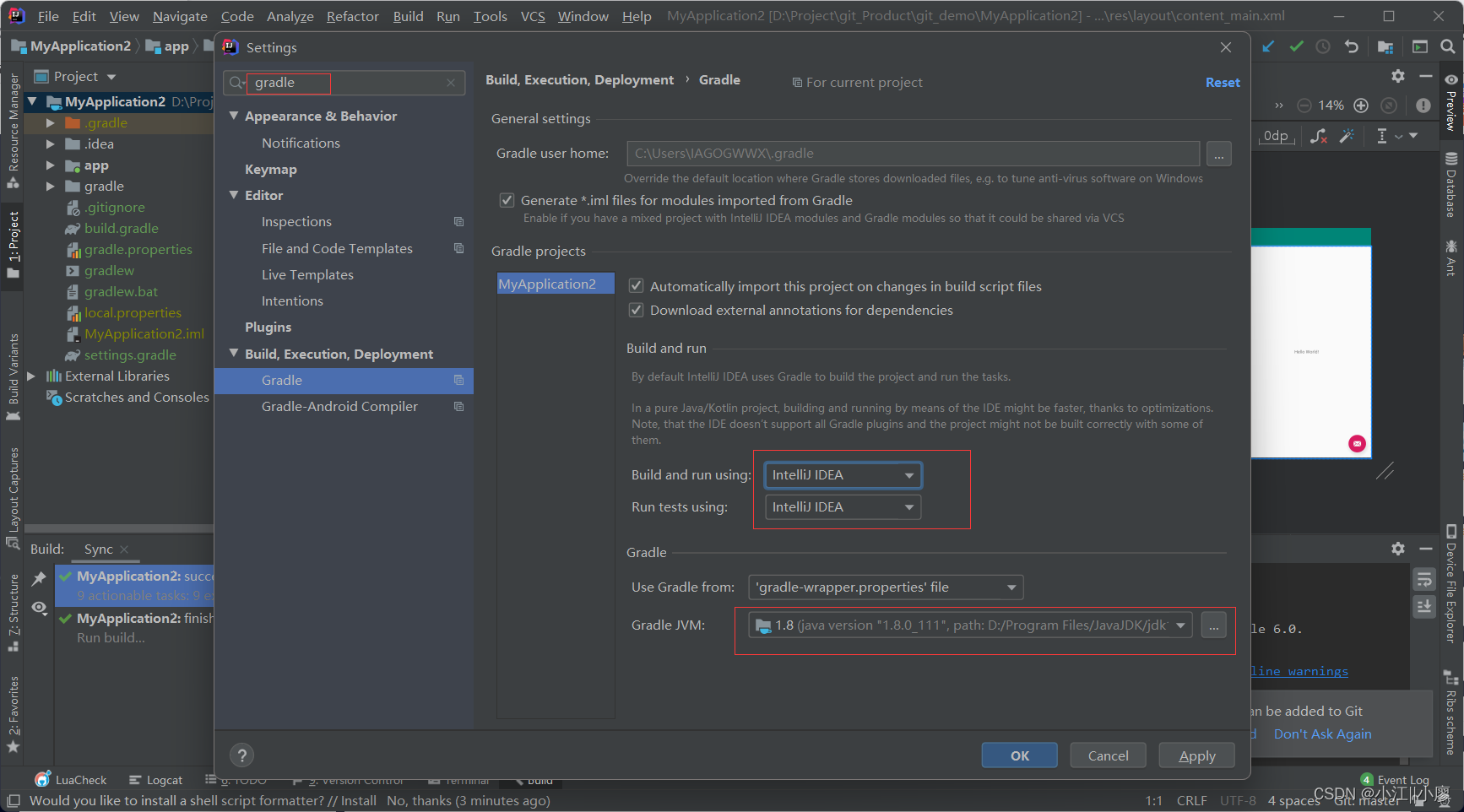Click the soft-wrap icon in Build output
Screen dimensions: 1464x812
(1424, 580)
